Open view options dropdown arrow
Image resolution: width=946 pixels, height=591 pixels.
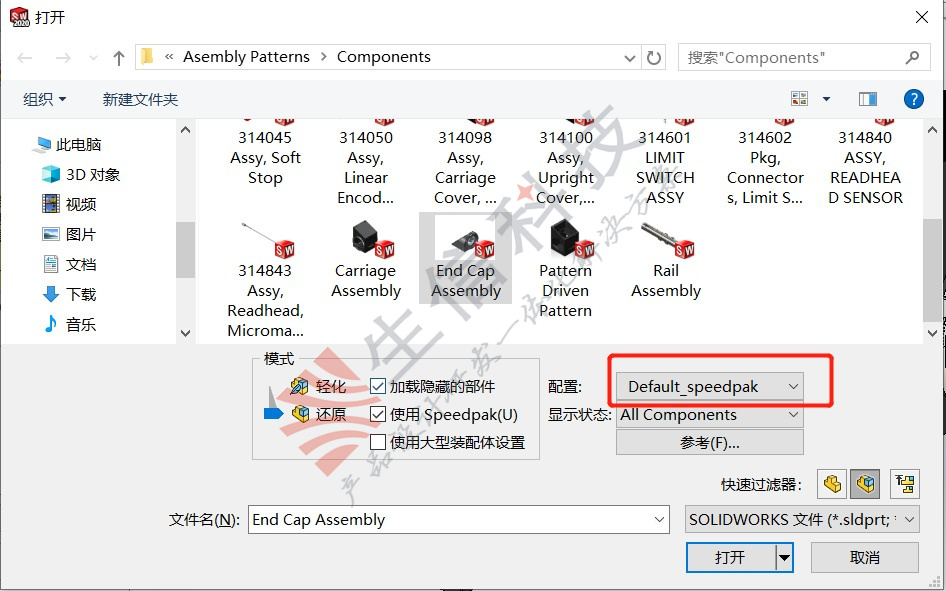826,98
